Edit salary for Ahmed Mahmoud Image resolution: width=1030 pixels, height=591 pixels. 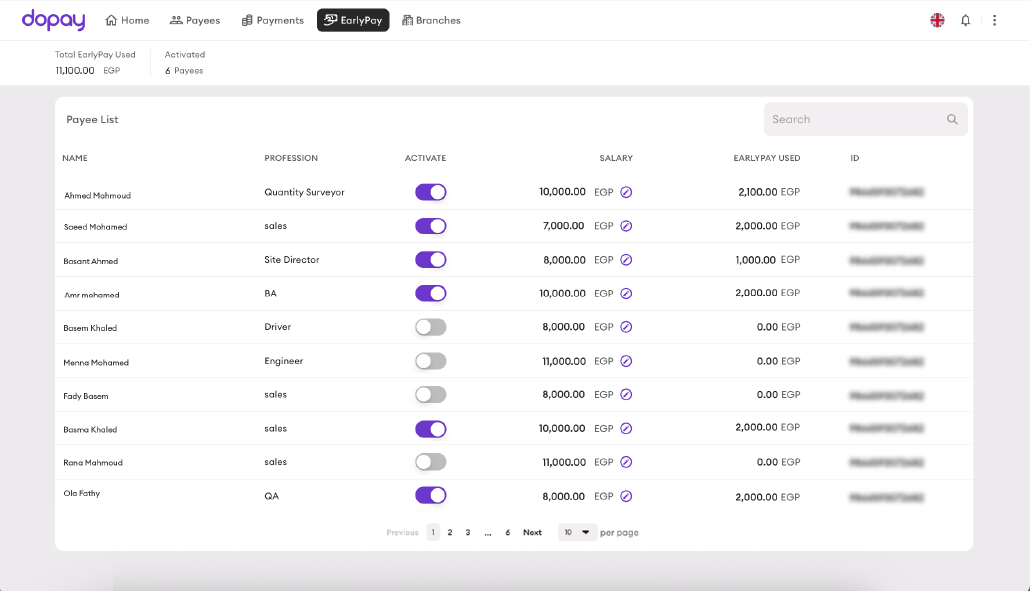[626, 192]
